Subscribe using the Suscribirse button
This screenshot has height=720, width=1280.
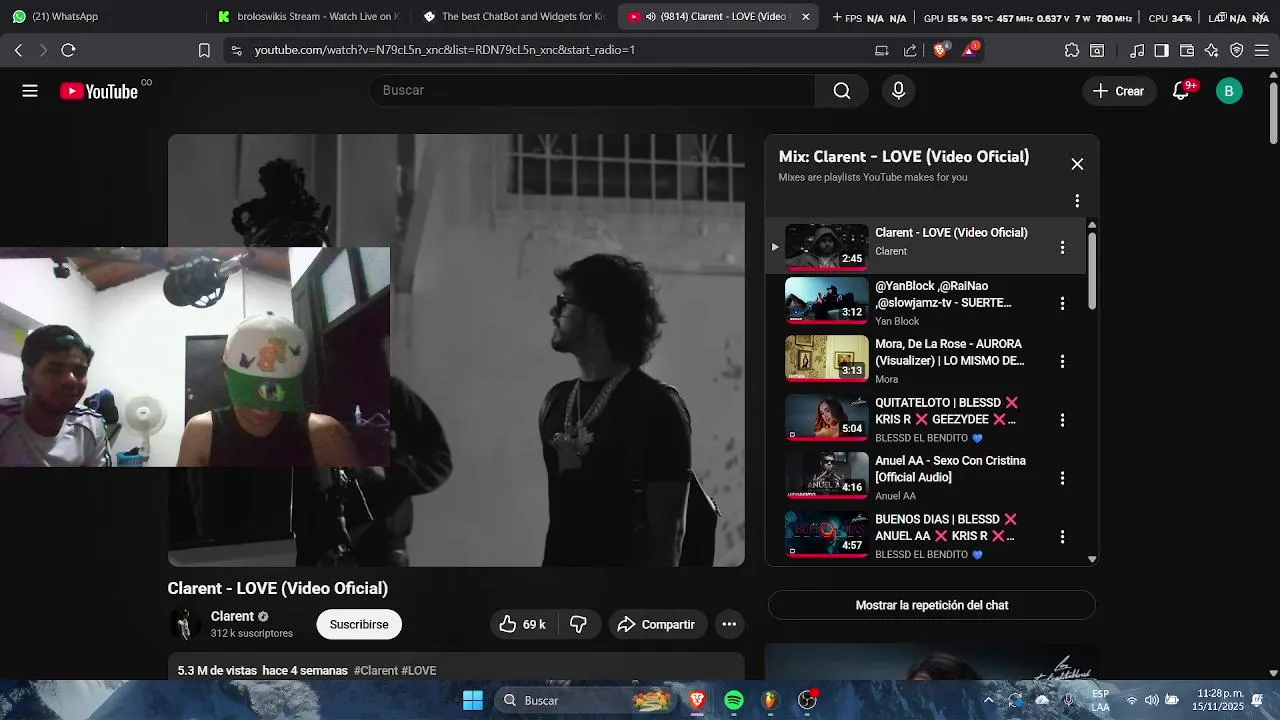pyautogui.click(x=359, y=624)
